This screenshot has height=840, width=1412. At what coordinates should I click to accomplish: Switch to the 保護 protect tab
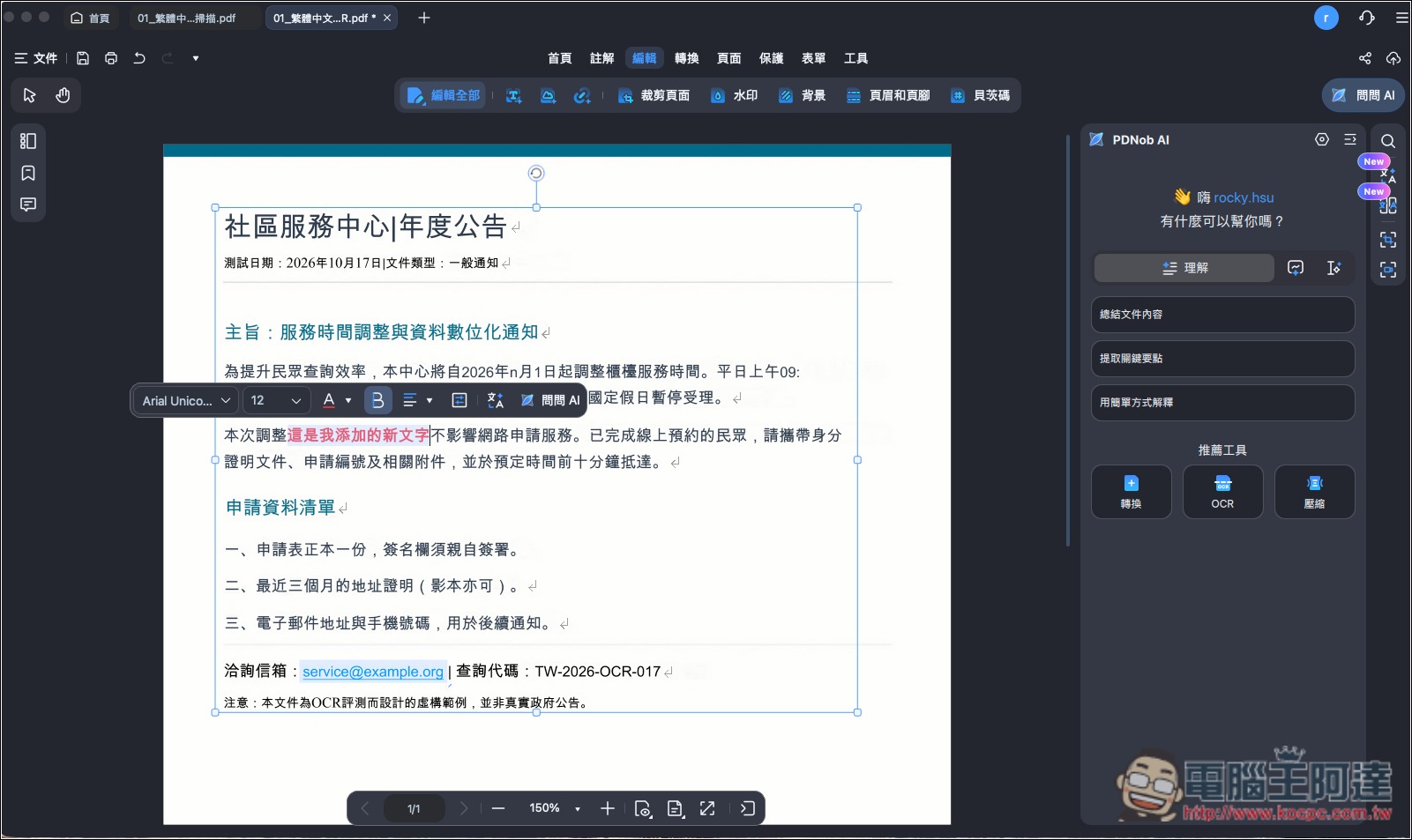[x=772, y=58]
